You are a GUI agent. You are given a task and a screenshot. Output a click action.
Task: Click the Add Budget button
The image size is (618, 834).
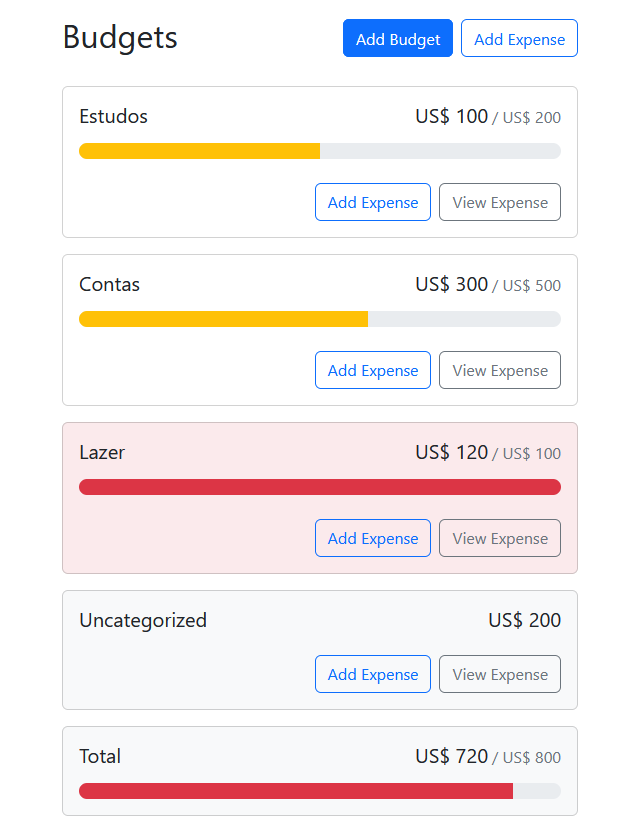point(397,38)
